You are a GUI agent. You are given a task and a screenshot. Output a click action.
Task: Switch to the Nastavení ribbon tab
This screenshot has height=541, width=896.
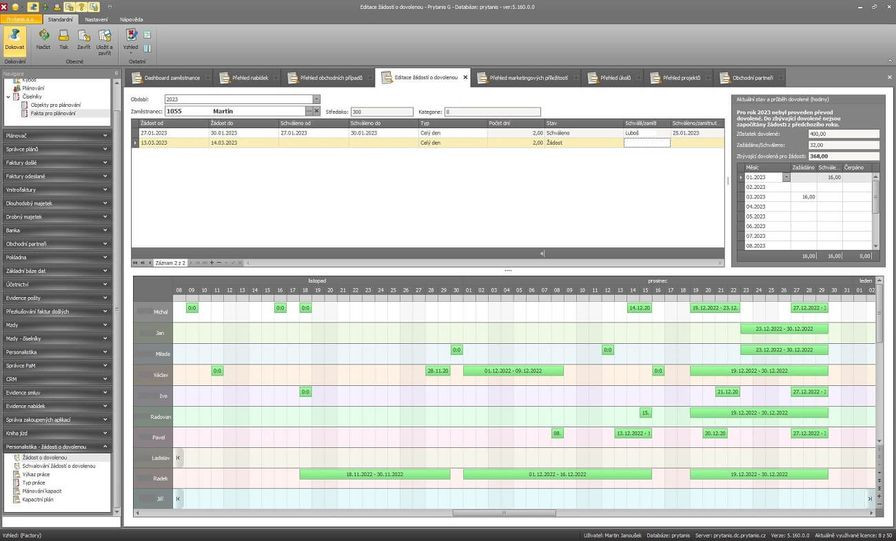tap(96, 19)
